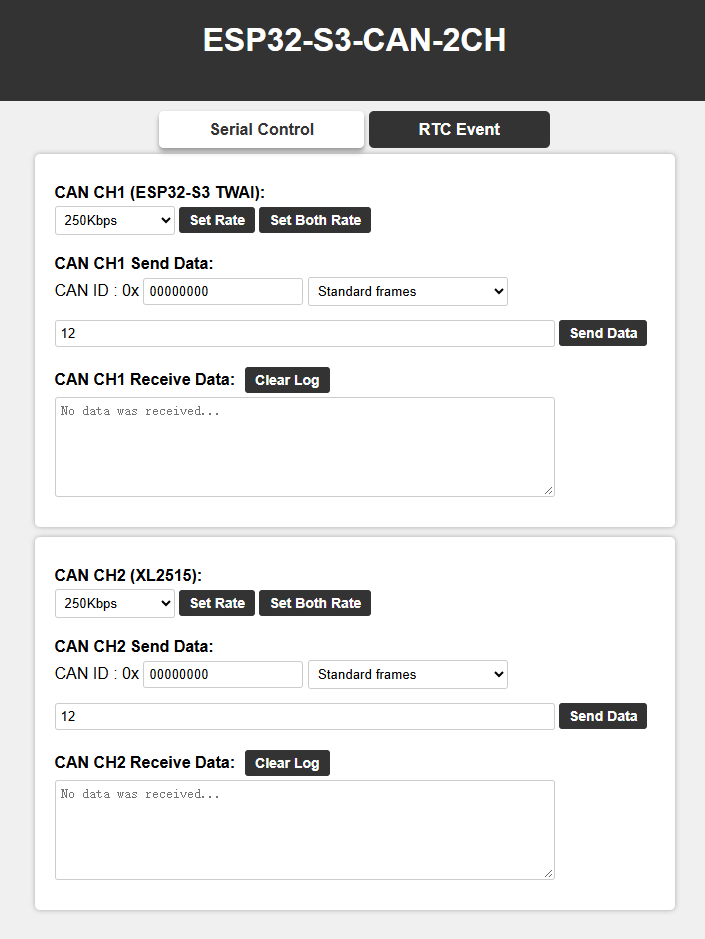Open CAN CH2 baud rate dropdown
The height and width of the screenshot is (939, 705).
(115, 604)
